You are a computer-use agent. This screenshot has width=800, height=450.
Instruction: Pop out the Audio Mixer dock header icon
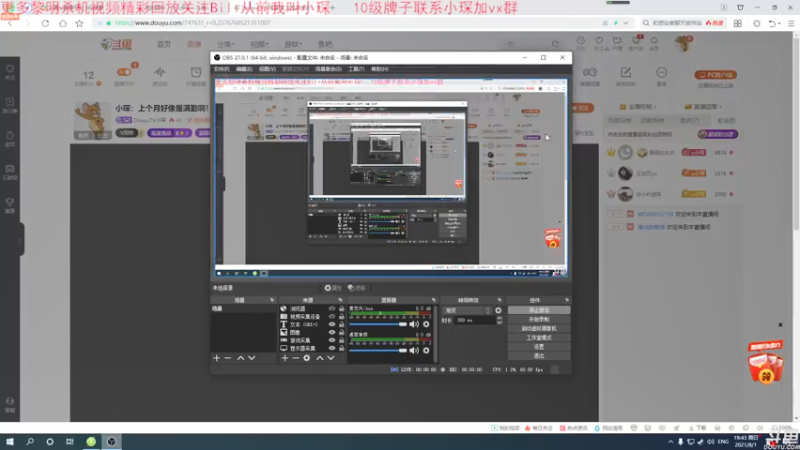[434, 300]
